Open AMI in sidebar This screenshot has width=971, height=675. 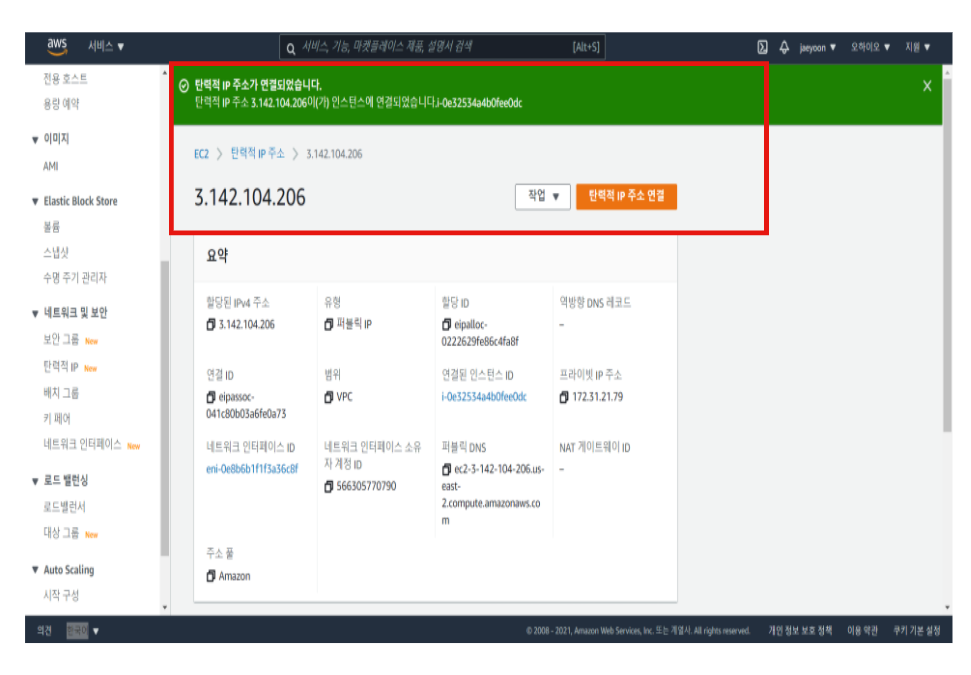51,166
